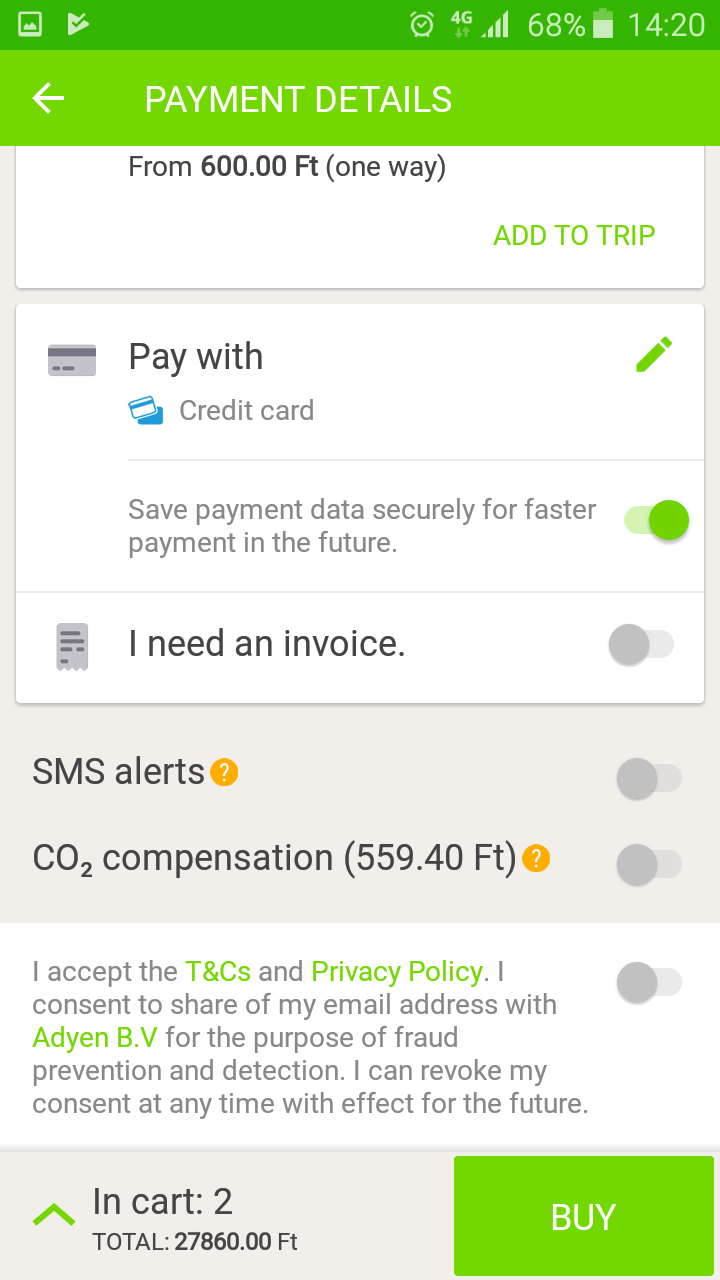This screenshot has height=1280, width=720.
Task: Open CO2 compensation info question mark
Action: [536, 858]
